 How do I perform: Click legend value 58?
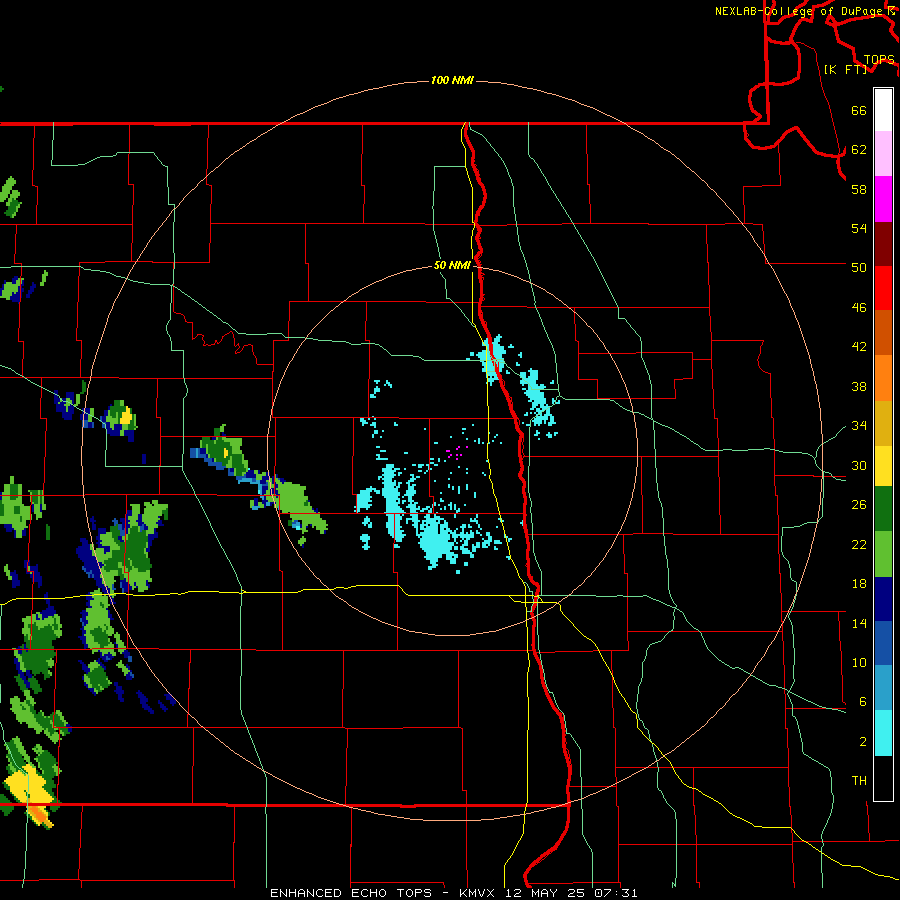(x=859, y=189)
